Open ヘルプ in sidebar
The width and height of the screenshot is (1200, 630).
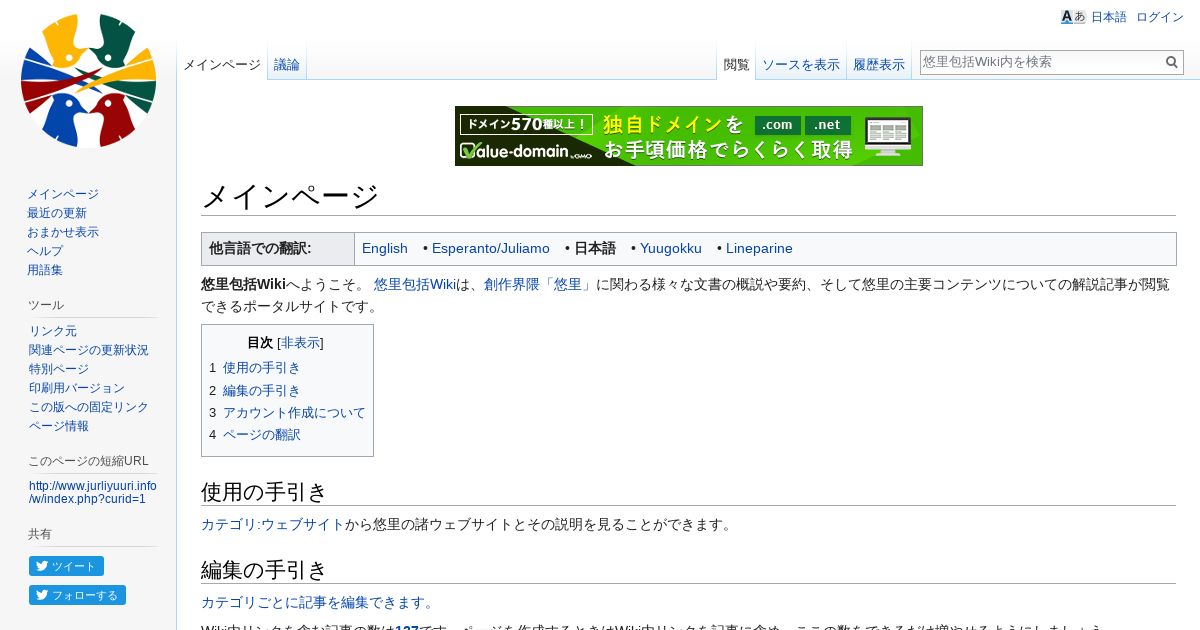pyautogui.click(x=45, y=251)
